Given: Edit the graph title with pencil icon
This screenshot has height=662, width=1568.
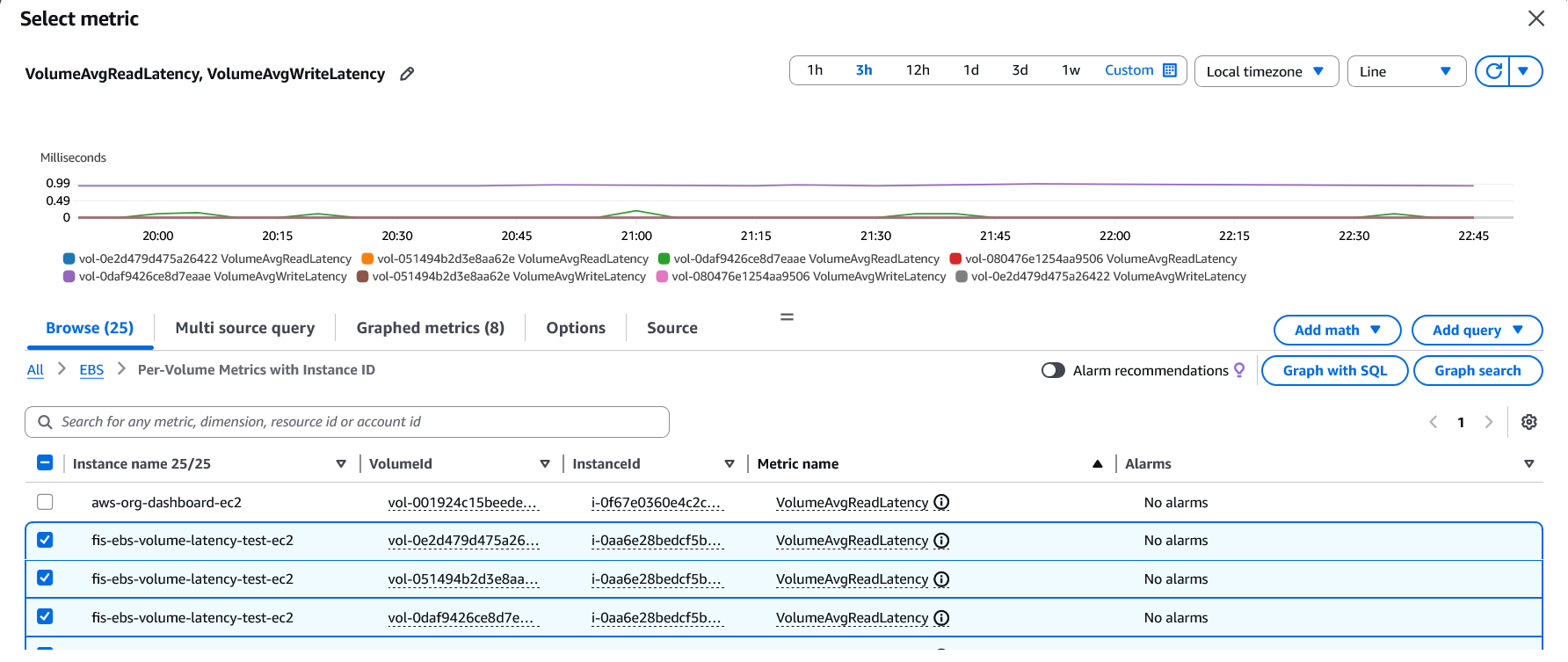Looking at the screenshot, I should point(407,74).
